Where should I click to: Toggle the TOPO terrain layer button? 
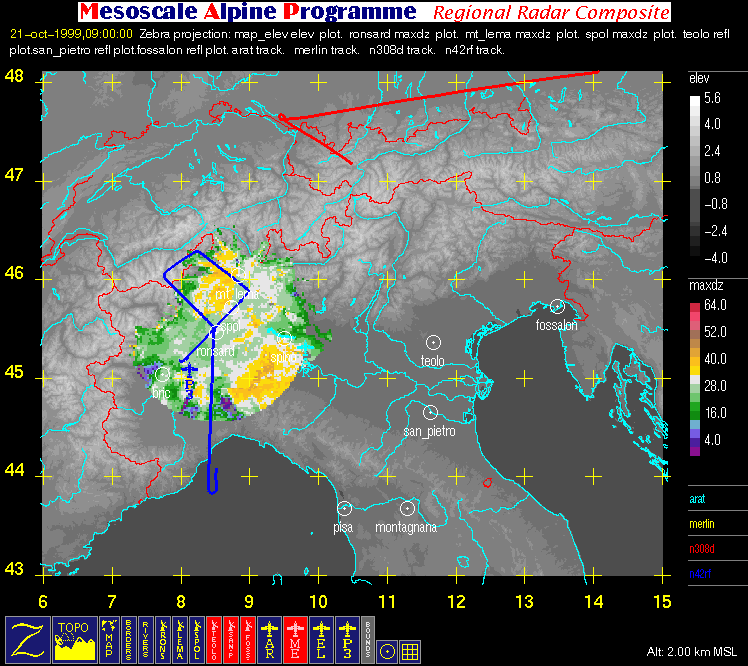pos(74,640)
